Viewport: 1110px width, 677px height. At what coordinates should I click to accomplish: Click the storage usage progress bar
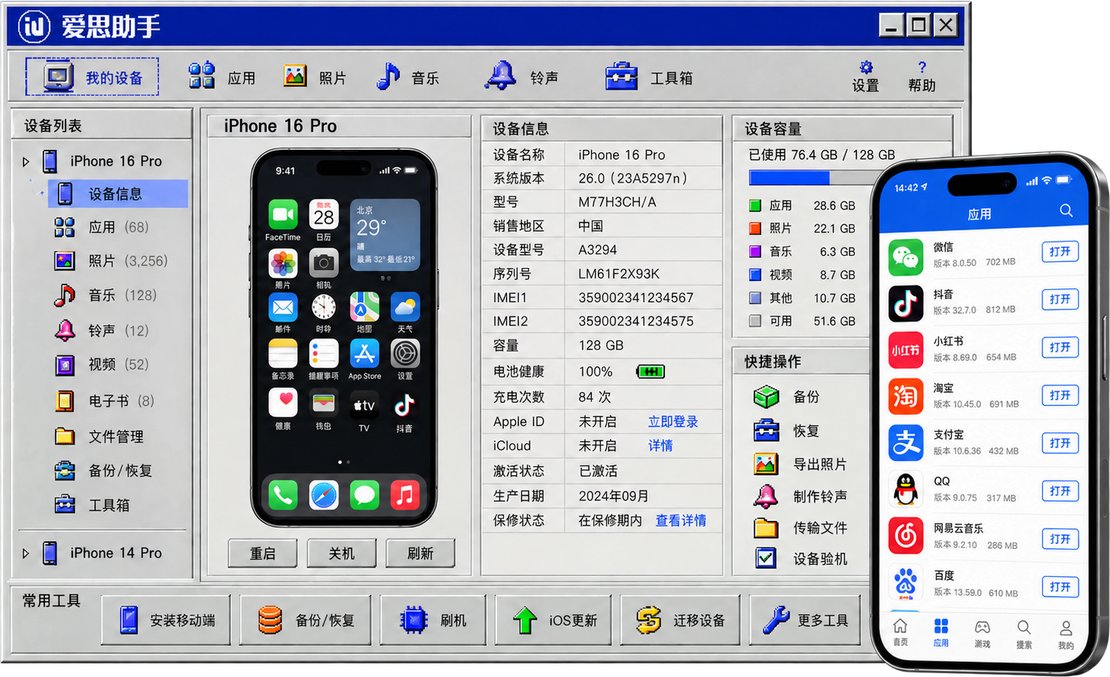[811, 177]
